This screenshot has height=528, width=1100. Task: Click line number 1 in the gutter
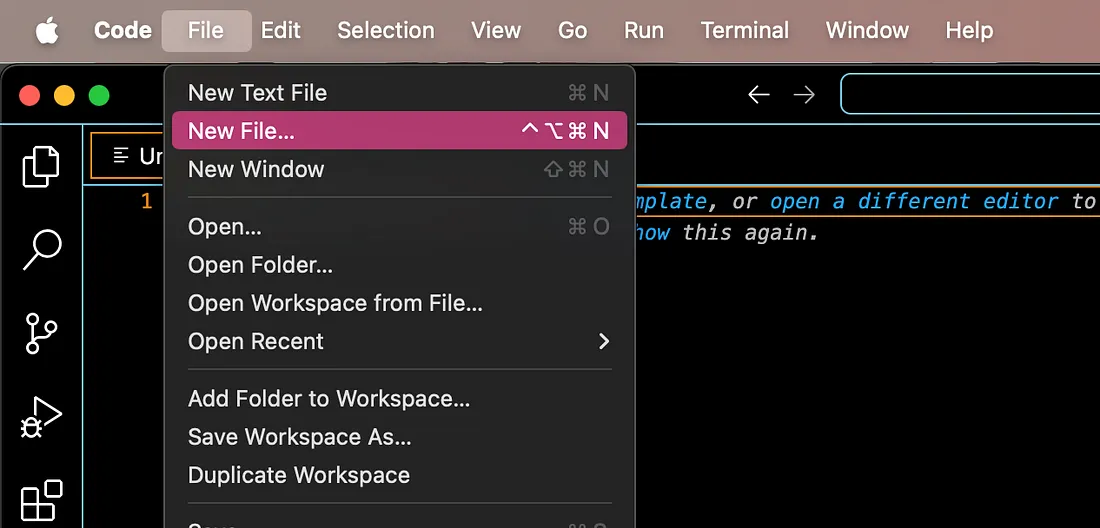click(147, 202)
